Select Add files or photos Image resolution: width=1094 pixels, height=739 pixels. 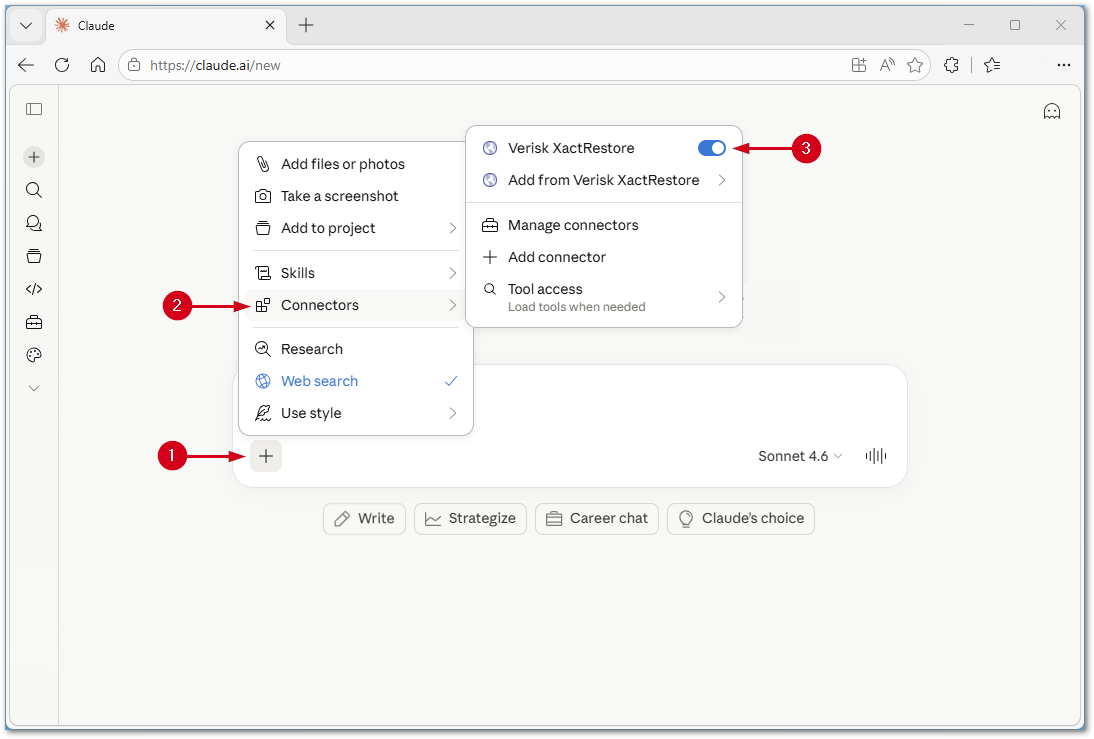click(356, 164)
